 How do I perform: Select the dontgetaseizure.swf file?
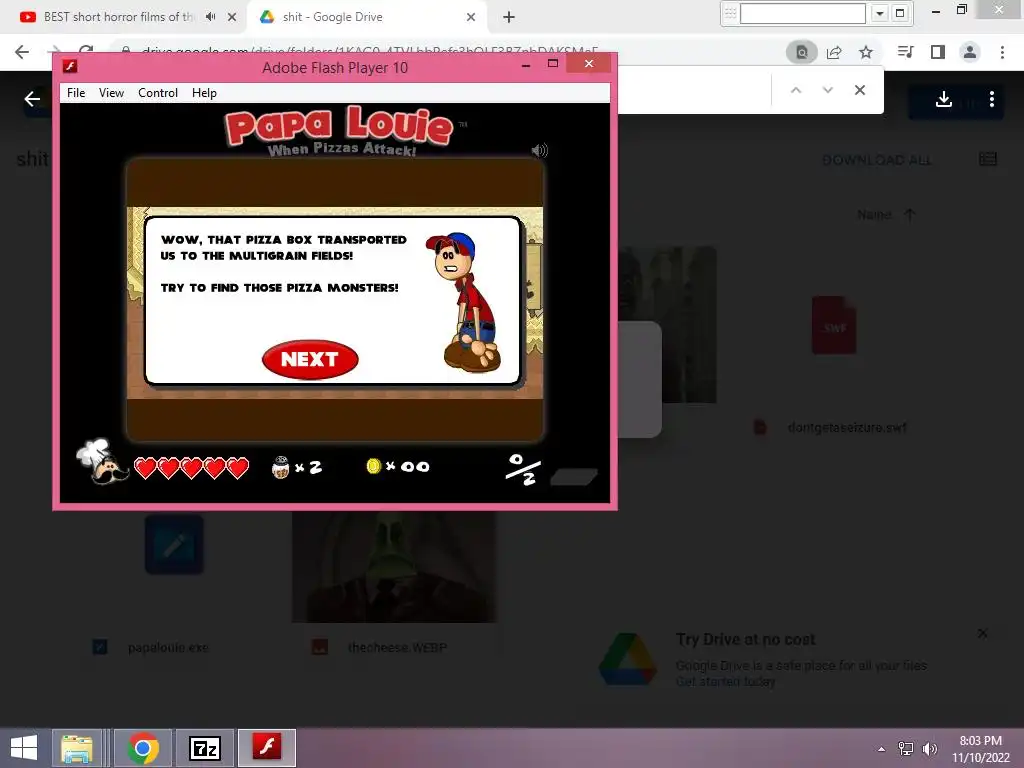[x=847, y=428]
